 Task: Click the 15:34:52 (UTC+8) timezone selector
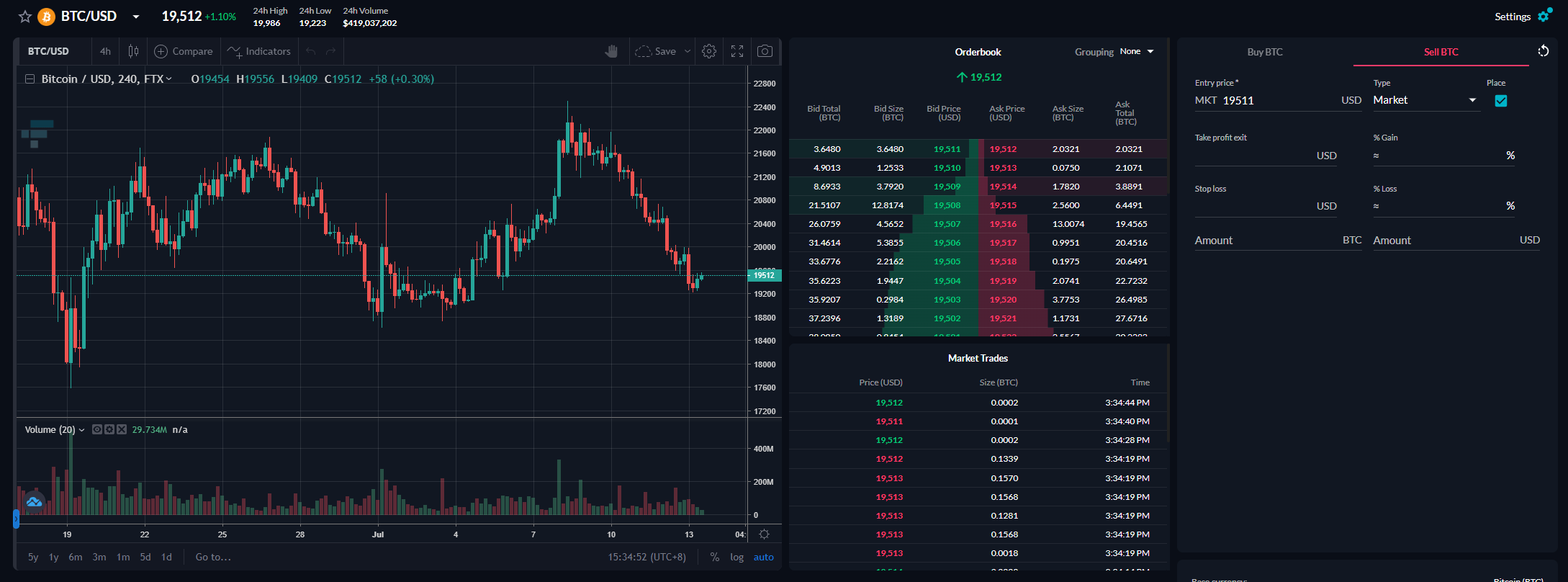(647, 557)
